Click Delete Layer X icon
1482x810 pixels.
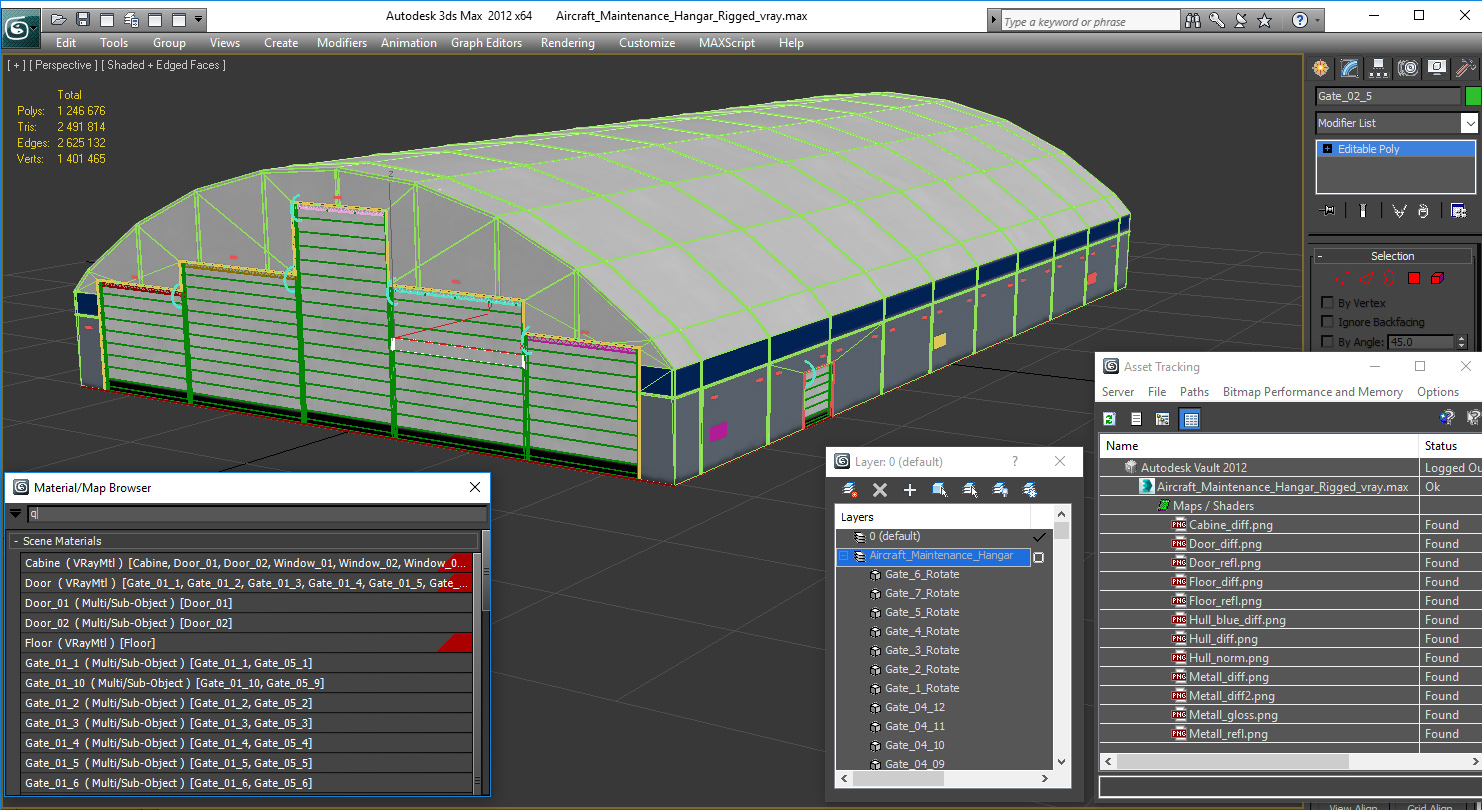(880, 490)
